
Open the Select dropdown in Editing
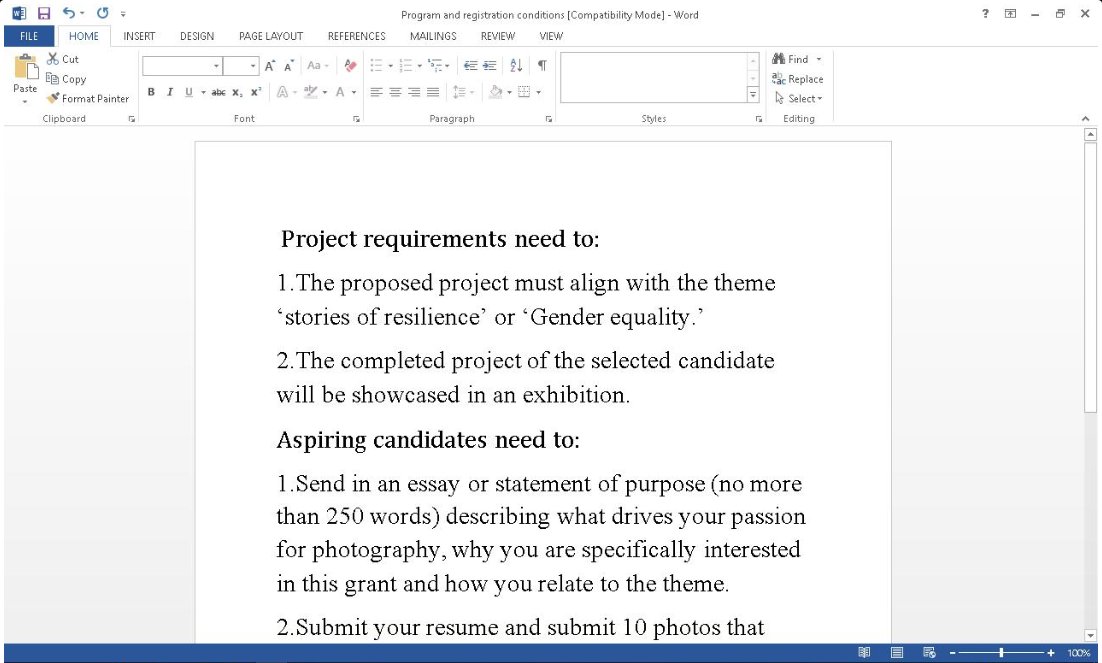[x=798, y=98]
